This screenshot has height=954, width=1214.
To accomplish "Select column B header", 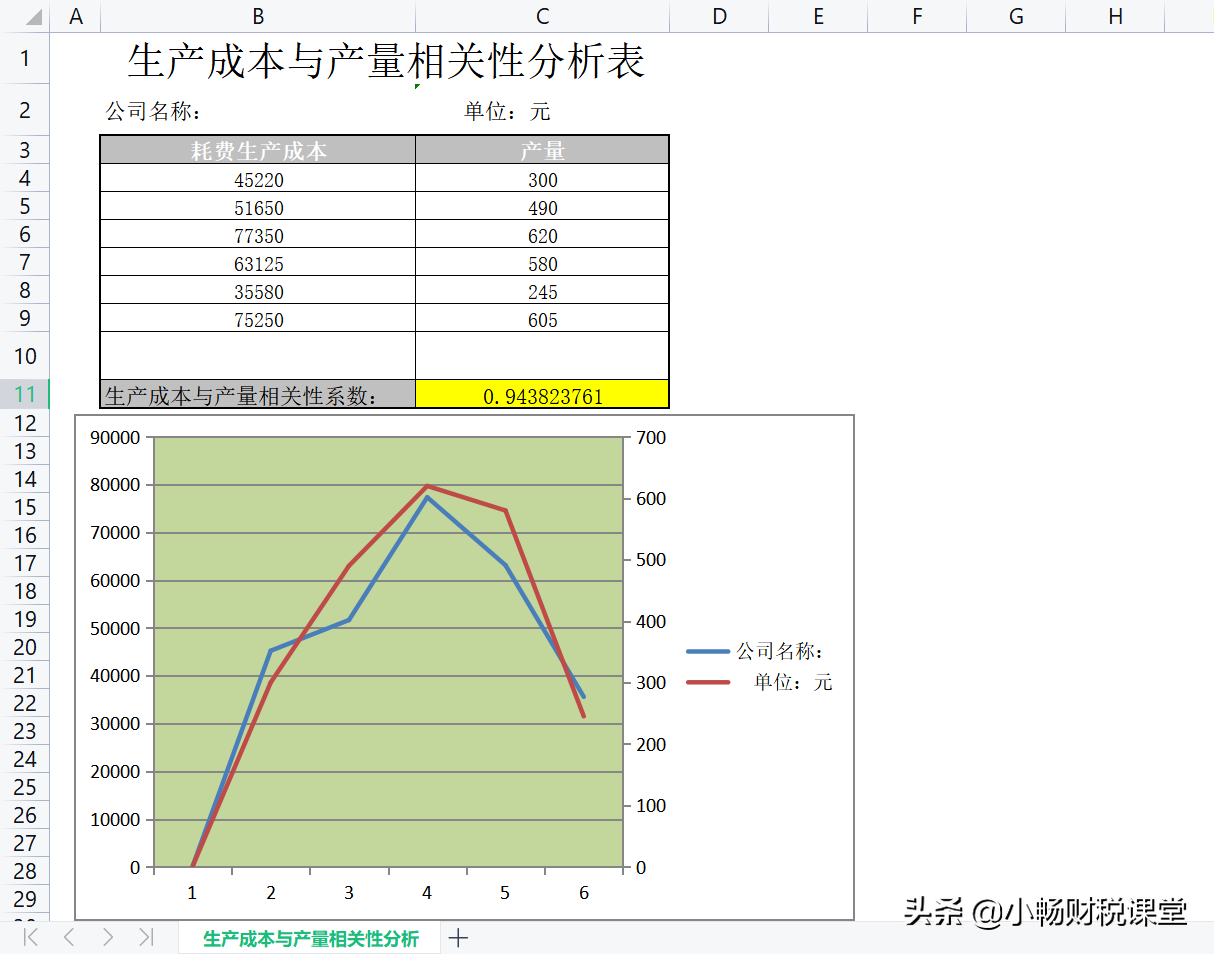I will click(257, 16).
